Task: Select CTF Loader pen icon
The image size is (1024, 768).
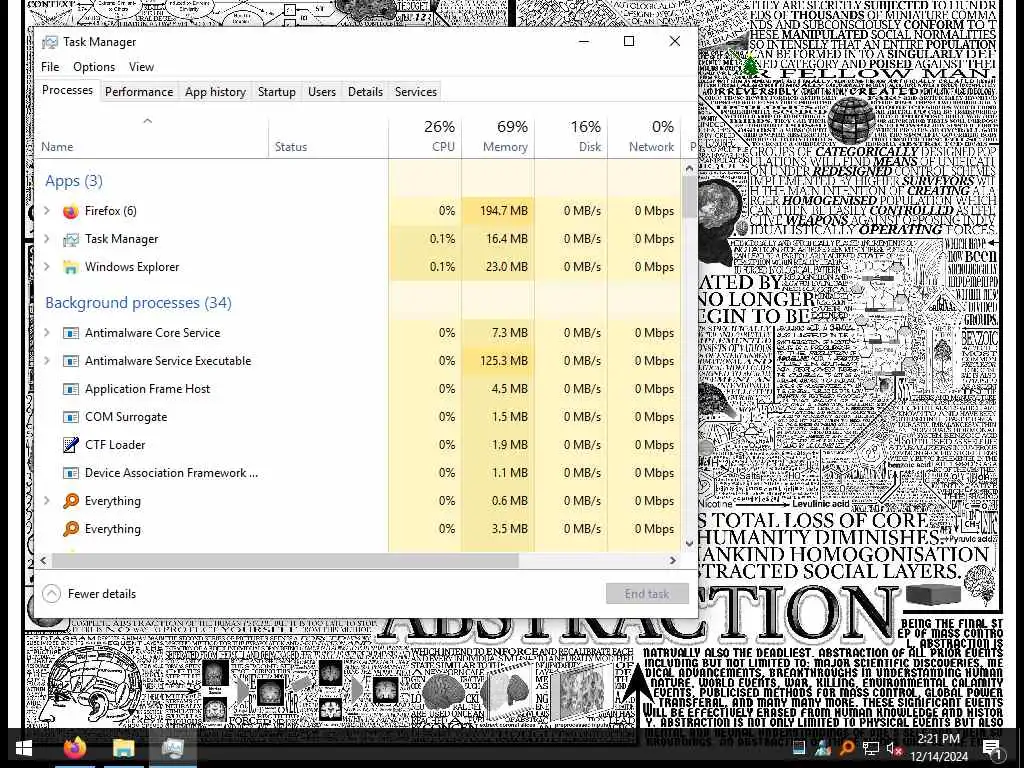Action: [71, 445]
